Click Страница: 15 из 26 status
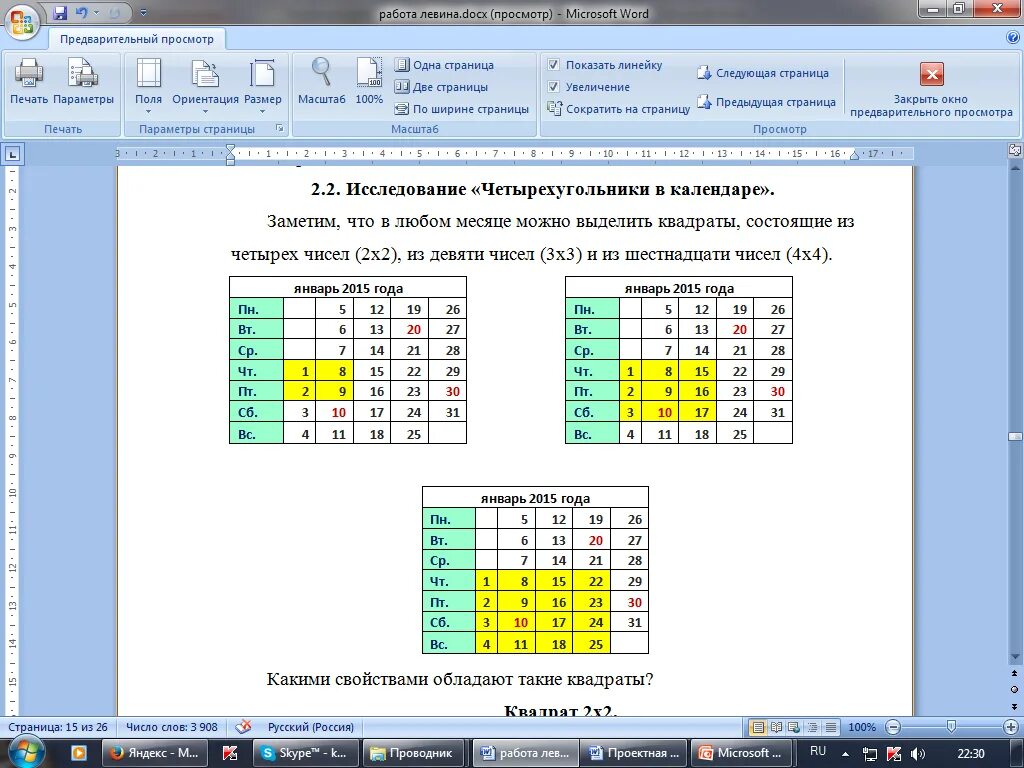This screenshot has height=768, width=1024. 57,727
